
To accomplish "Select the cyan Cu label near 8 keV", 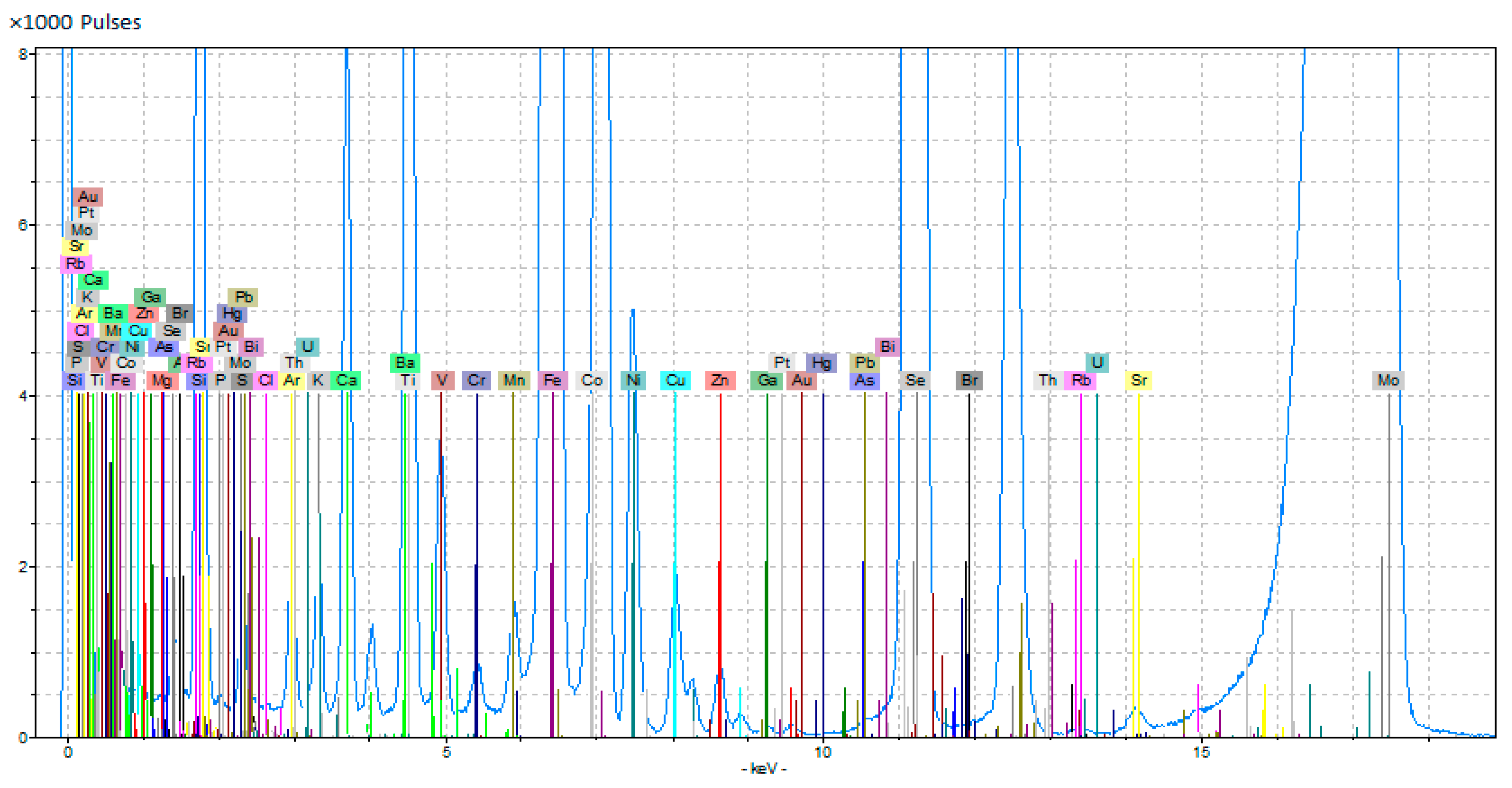I will tap(675, 381).
